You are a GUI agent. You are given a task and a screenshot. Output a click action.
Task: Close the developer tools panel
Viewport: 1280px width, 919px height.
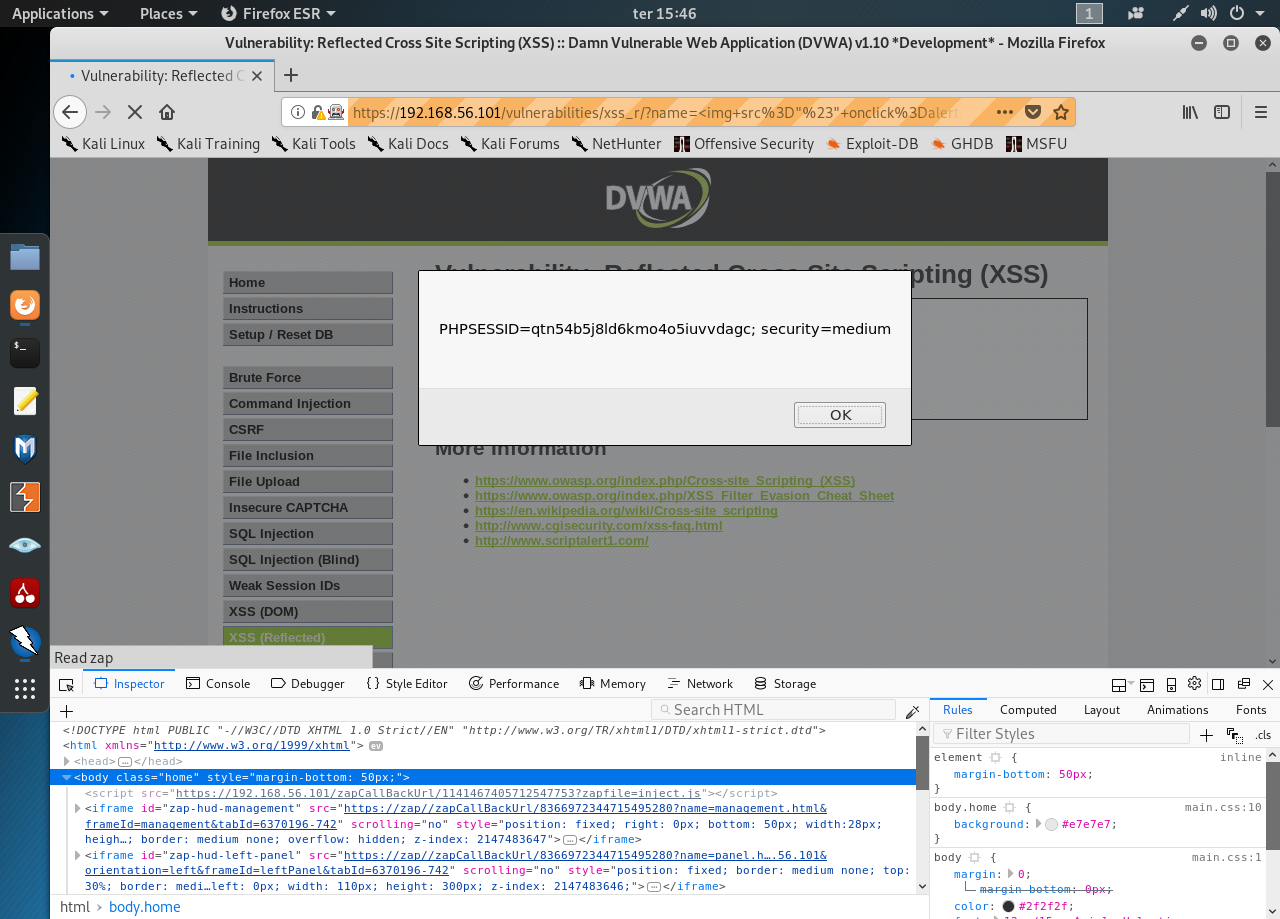(1267, 684)
